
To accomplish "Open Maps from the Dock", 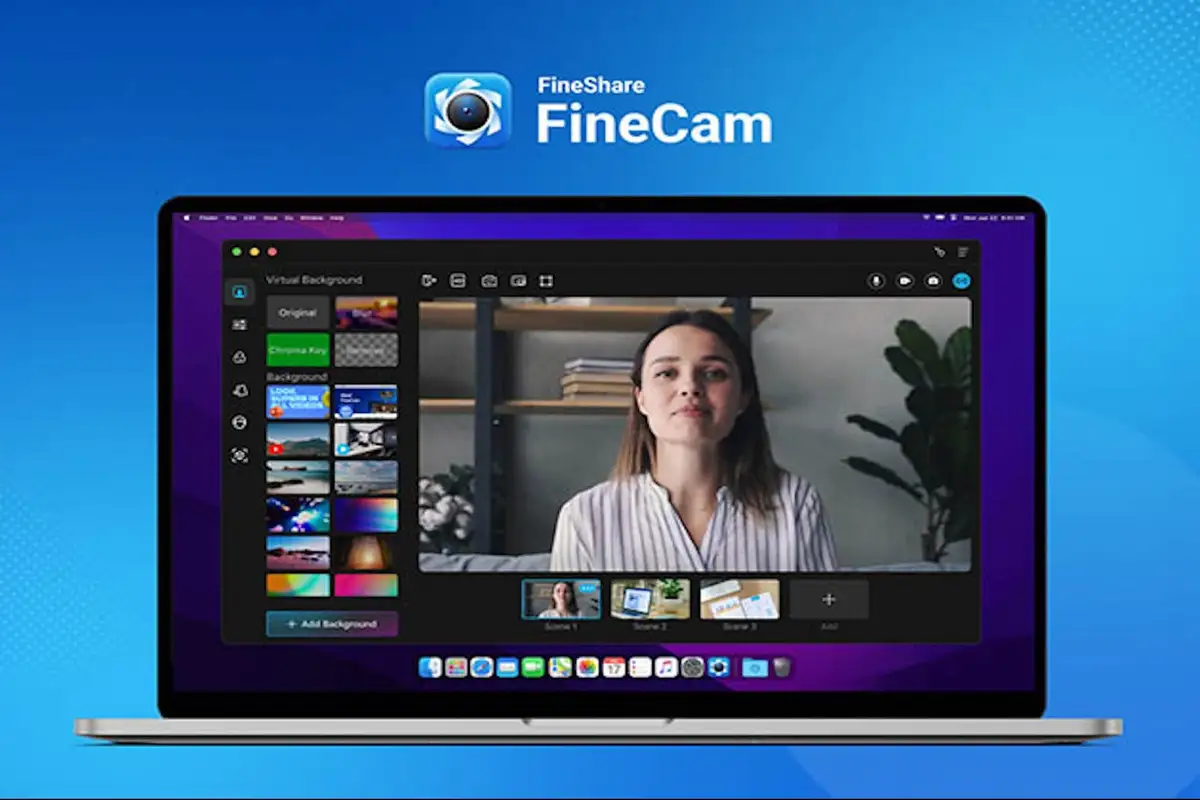I will 561,667.
